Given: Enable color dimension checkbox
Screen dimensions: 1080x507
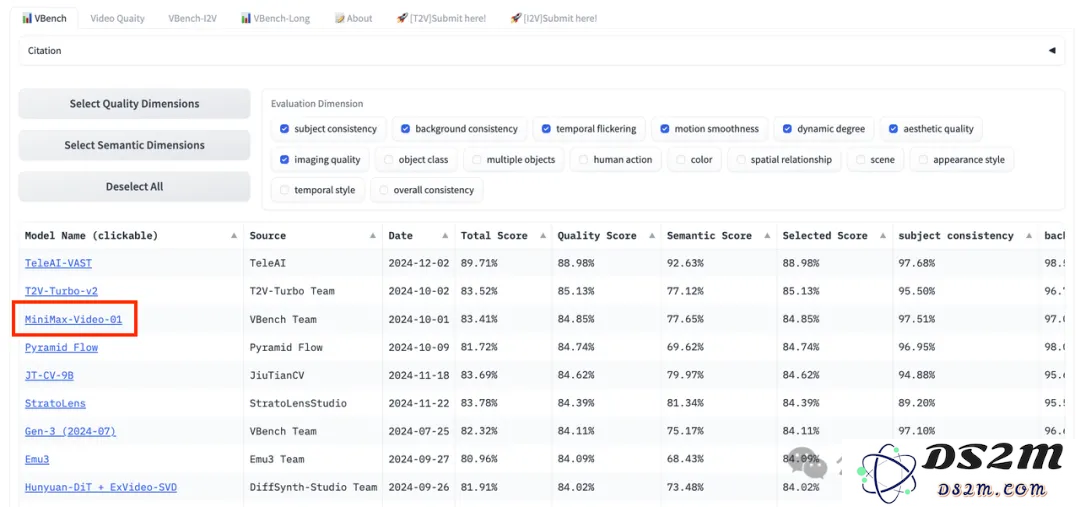Looking at the screenshot, I should pyautogui.click(x=681, y=160).
